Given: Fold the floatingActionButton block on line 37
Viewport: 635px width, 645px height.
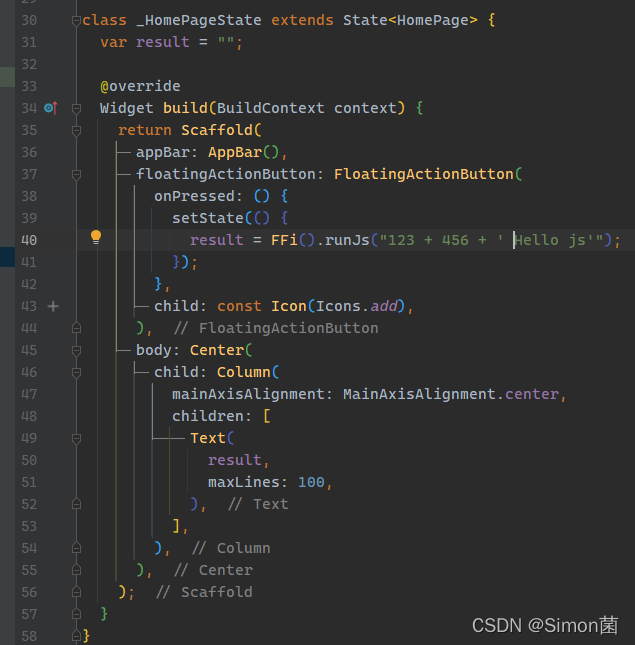Looking at the screenshot, I should [x=75, y=174].
